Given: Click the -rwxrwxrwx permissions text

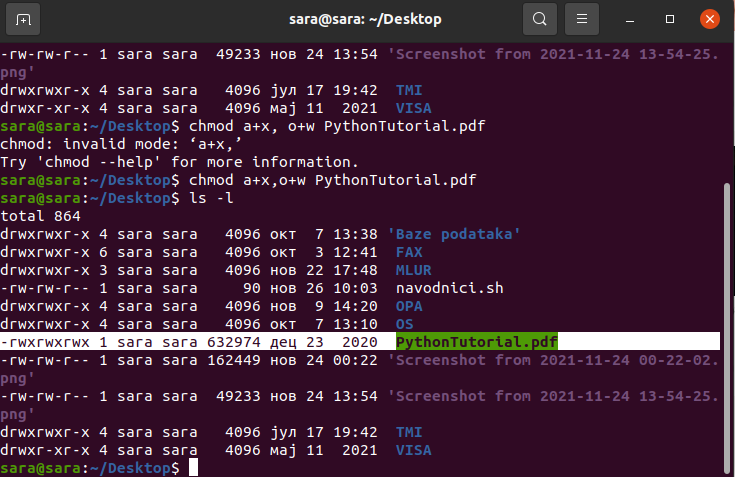Looking at the screenshot, I should click(x=45, y=342).
